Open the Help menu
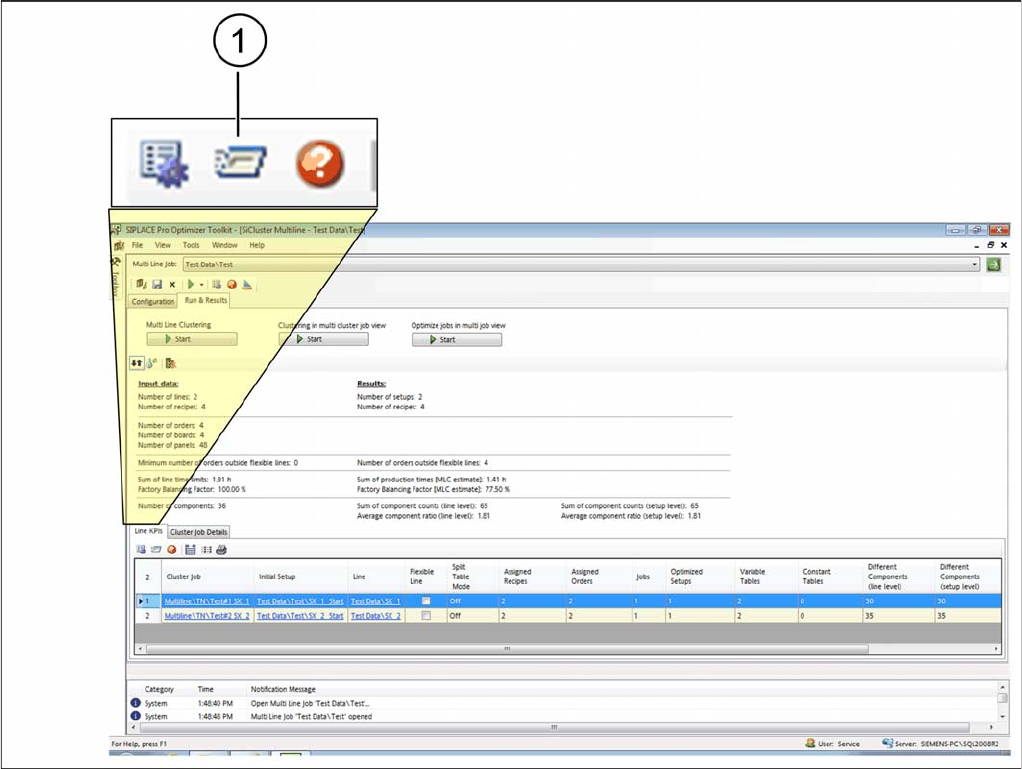 tap(257, 246)
